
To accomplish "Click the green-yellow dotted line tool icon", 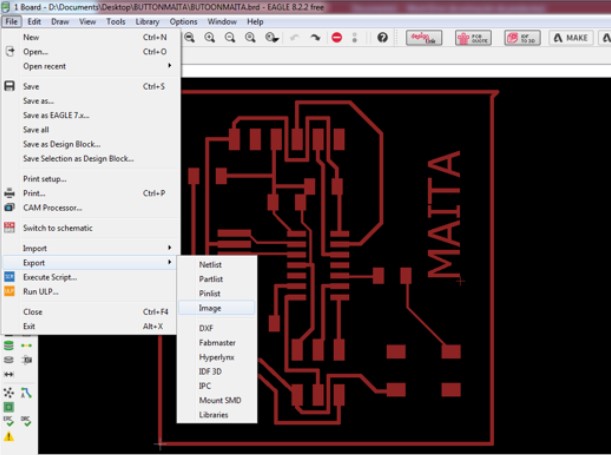I will pos(26,345).
